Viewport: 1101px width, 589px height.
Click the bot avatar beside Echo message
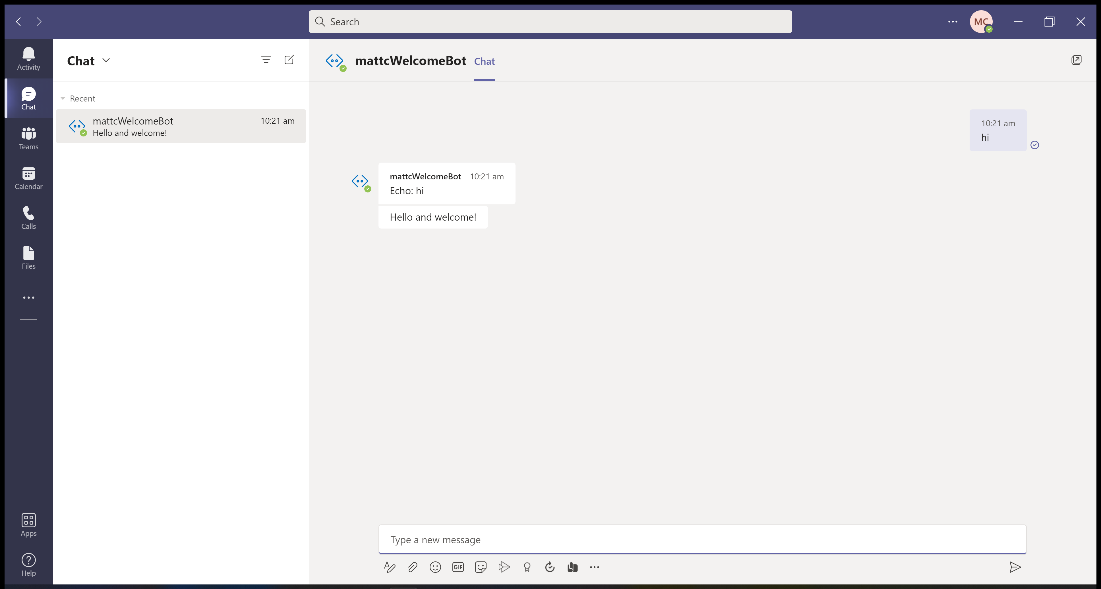pyautogui.click(x=361, y=183)
